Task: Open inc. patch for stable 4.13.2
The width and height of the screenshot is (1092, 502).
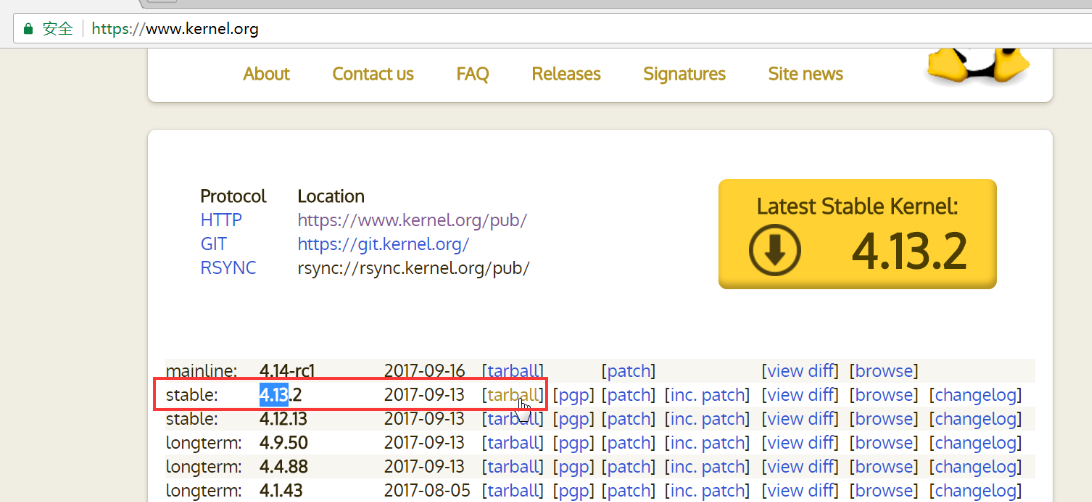Action: point(708,395)
